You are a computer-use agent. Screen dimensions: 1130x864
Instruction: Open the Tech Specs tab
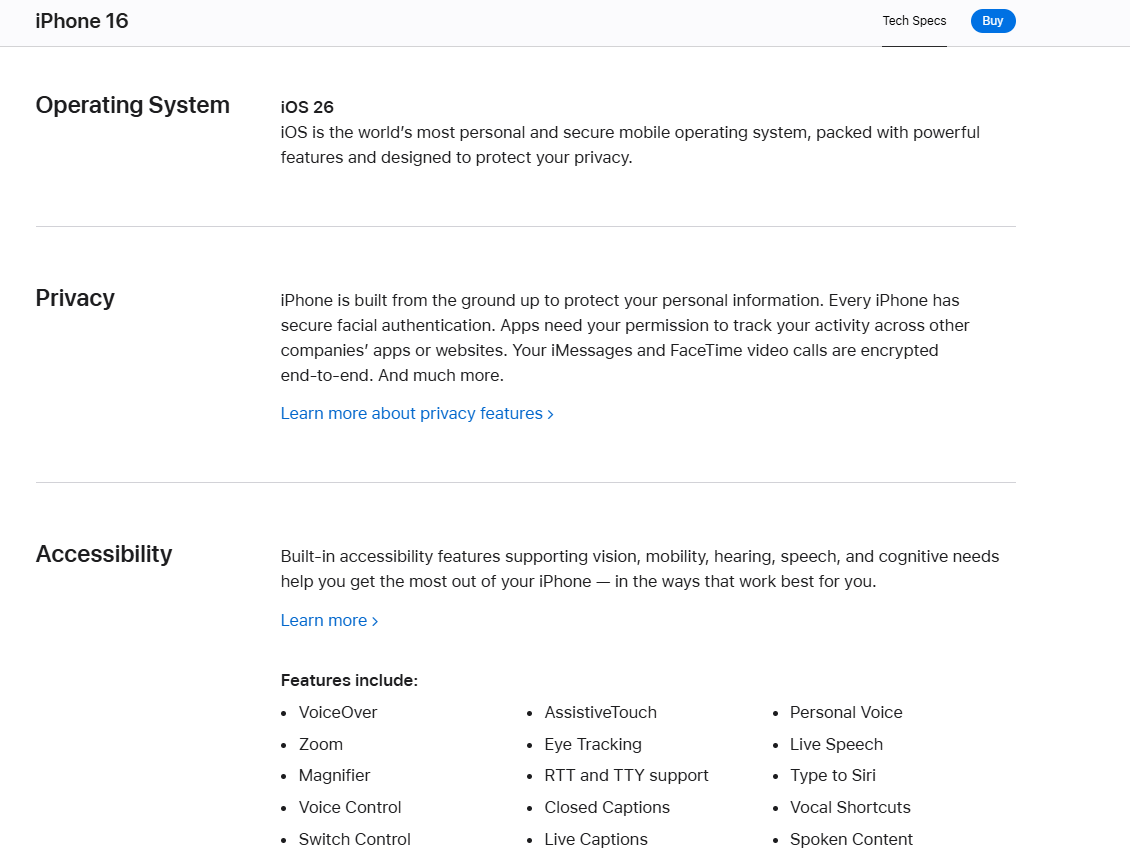pos(914,21)
